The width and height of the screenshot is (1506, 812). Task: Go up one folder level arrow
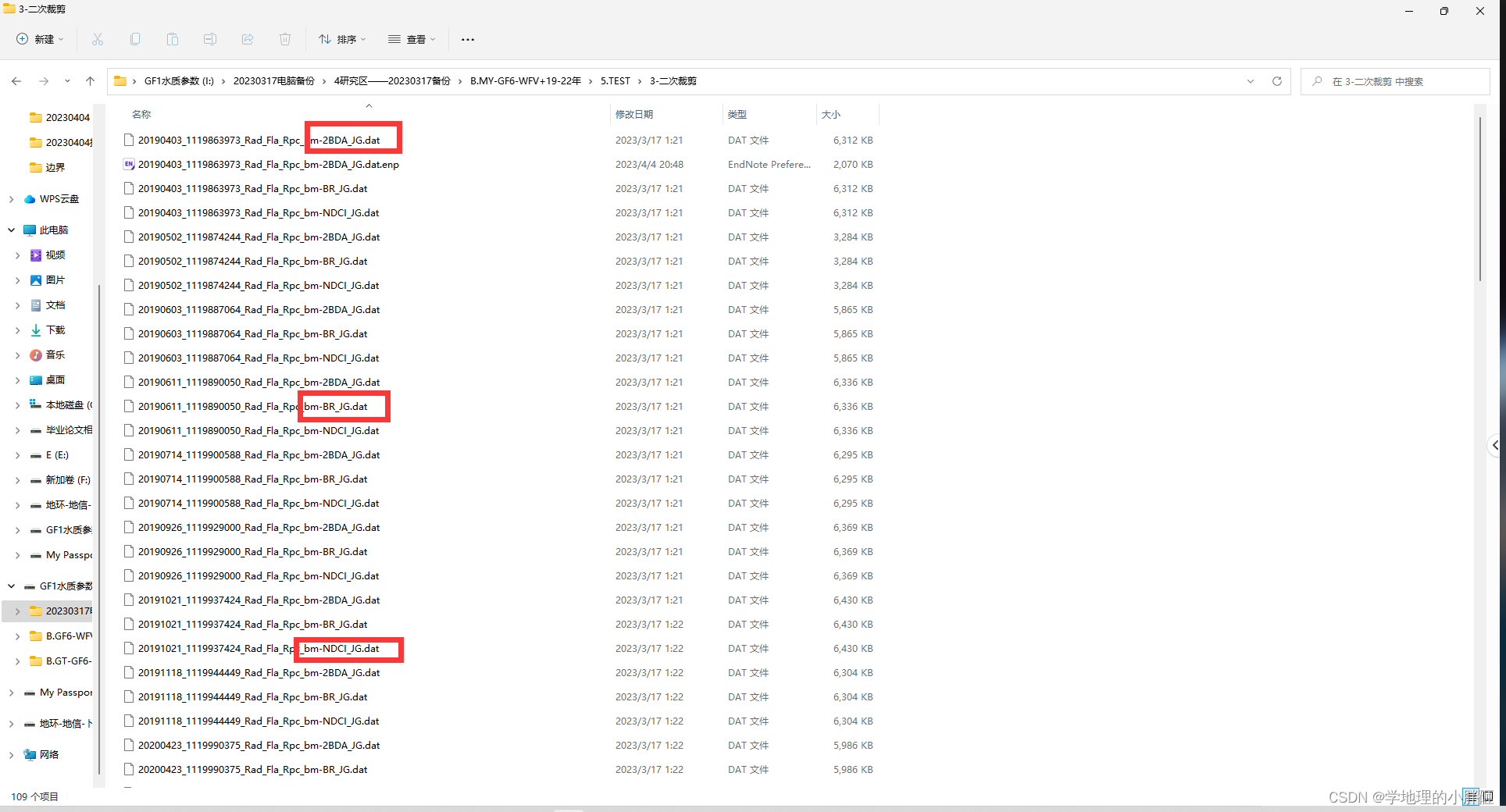(90, 81)
